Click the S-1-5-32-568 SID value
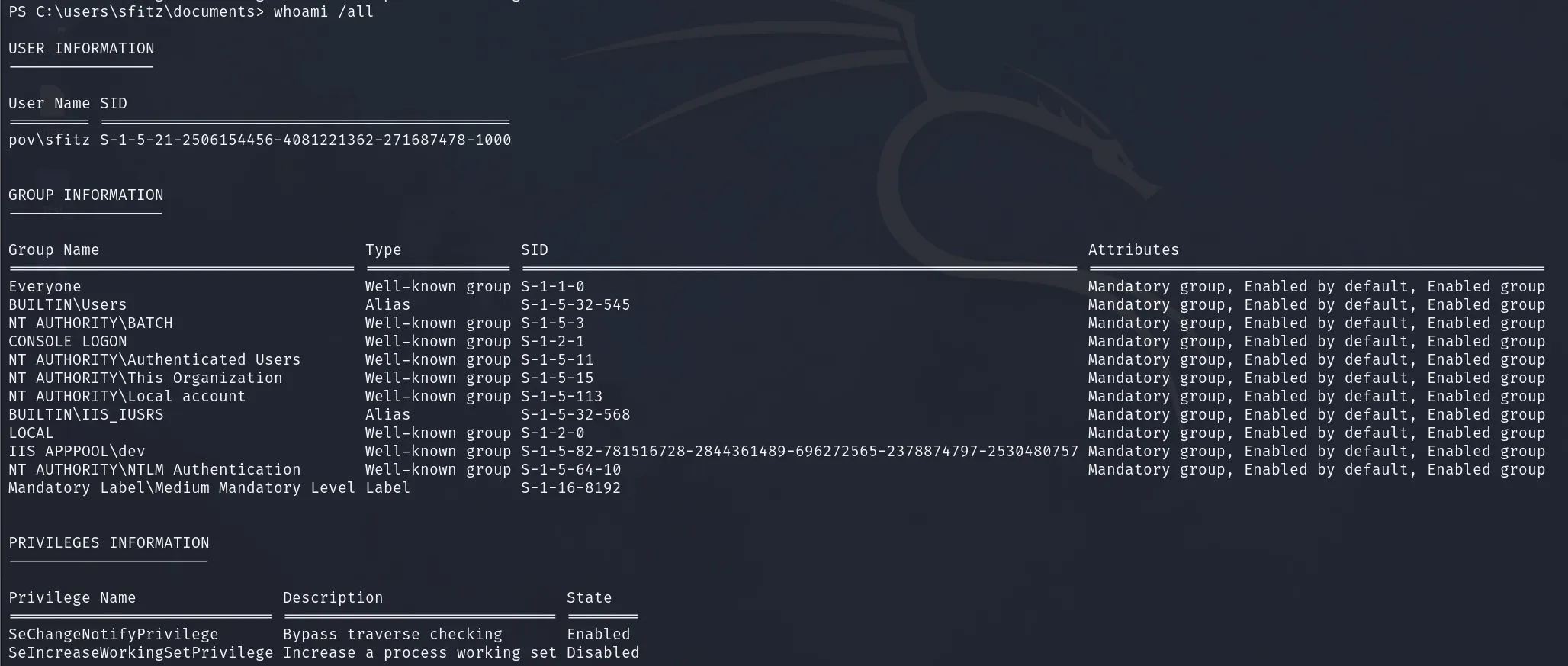 [x=576, y=414]
